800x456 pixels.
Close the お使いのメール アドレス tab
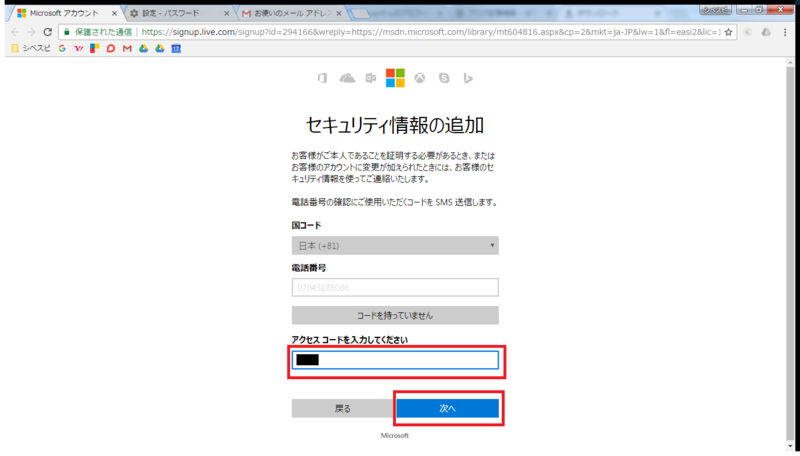pyautogui.click(x=339, y=14)
